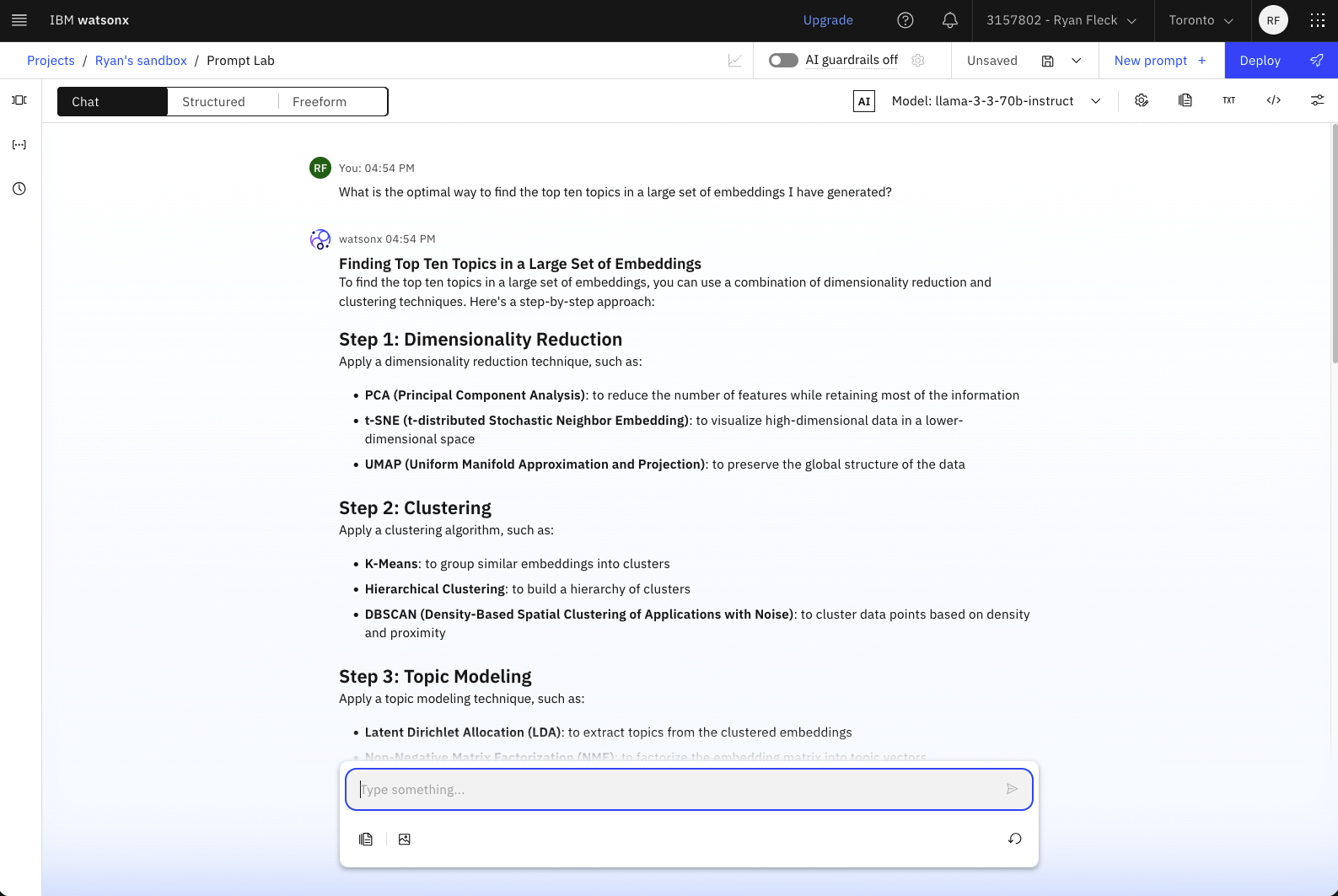Screen dimensions: 1338x896
Task: Toggle AI guardrails on
Action: point(783,61)
